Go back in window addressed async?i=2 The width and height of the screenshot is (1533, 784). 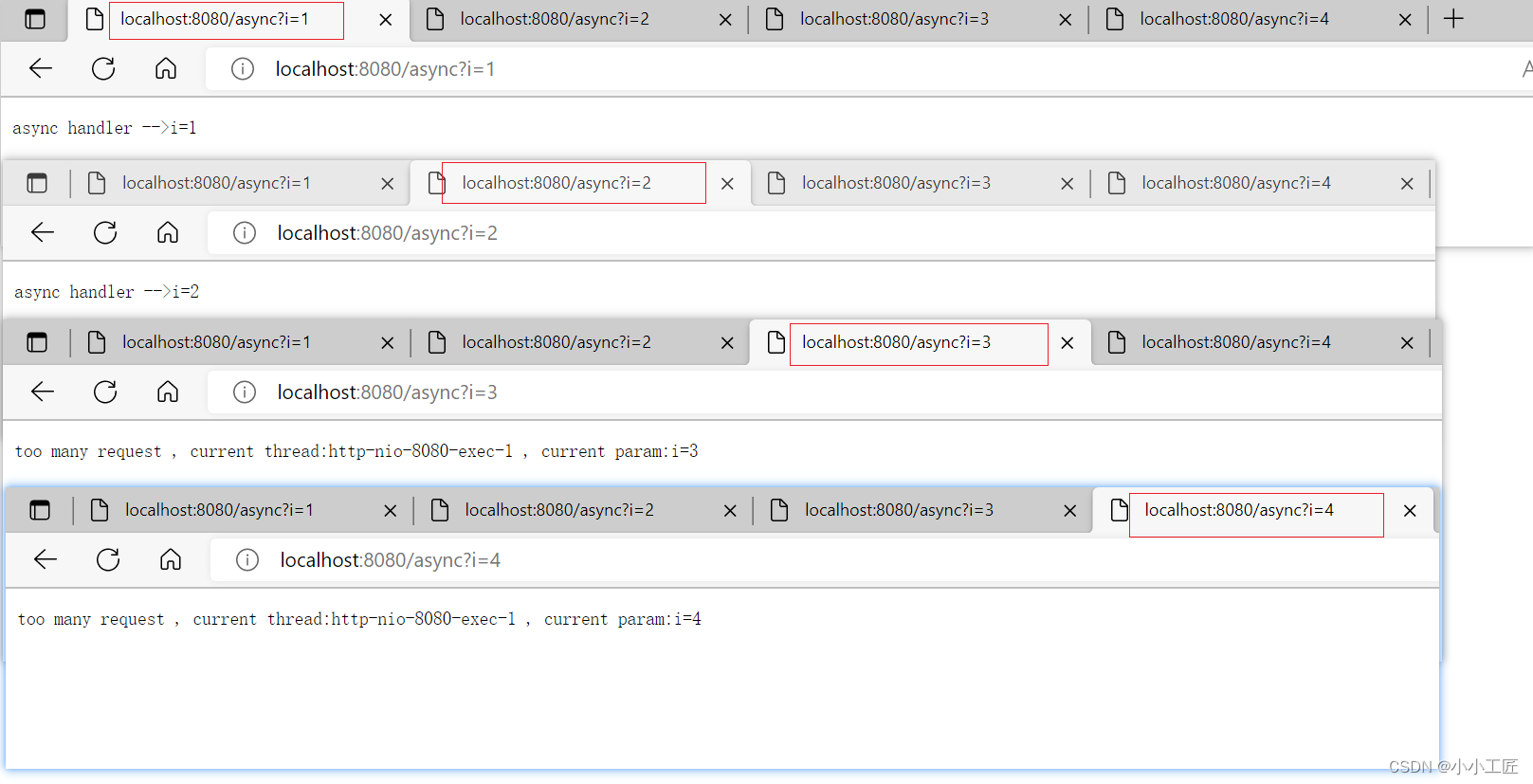[x=43, y=232]
